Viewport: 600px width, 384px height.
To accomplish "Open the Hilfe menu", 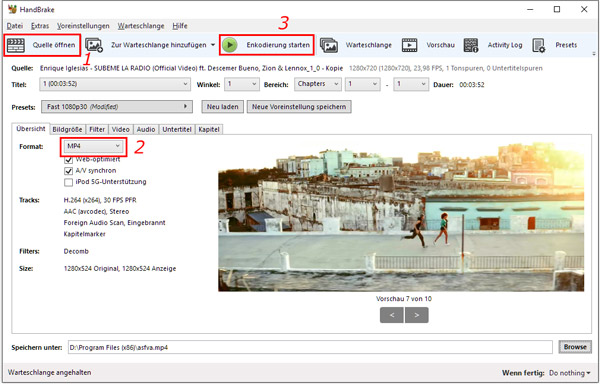I will 180,26.
